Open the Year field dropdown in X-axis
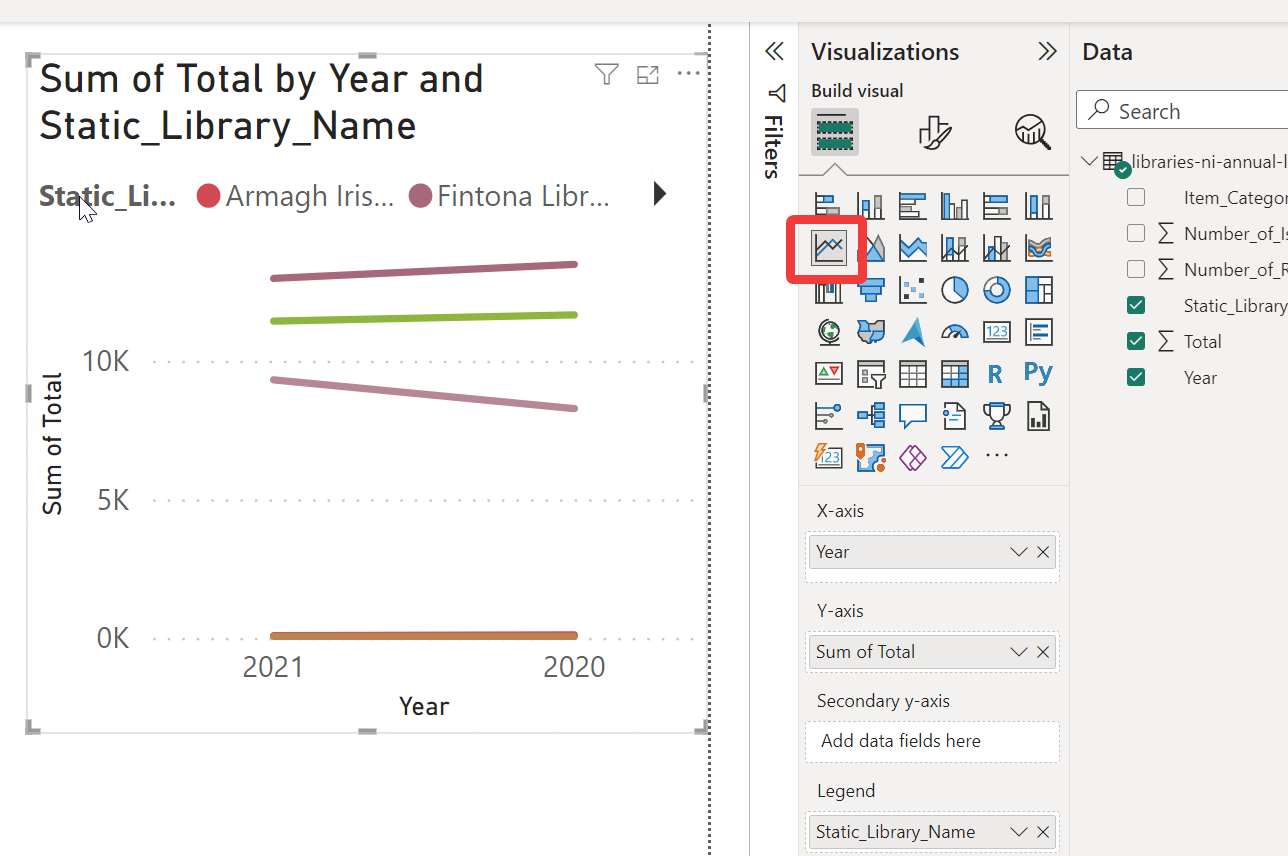The image size is (1288, 856). click(x=1019, y=552)
